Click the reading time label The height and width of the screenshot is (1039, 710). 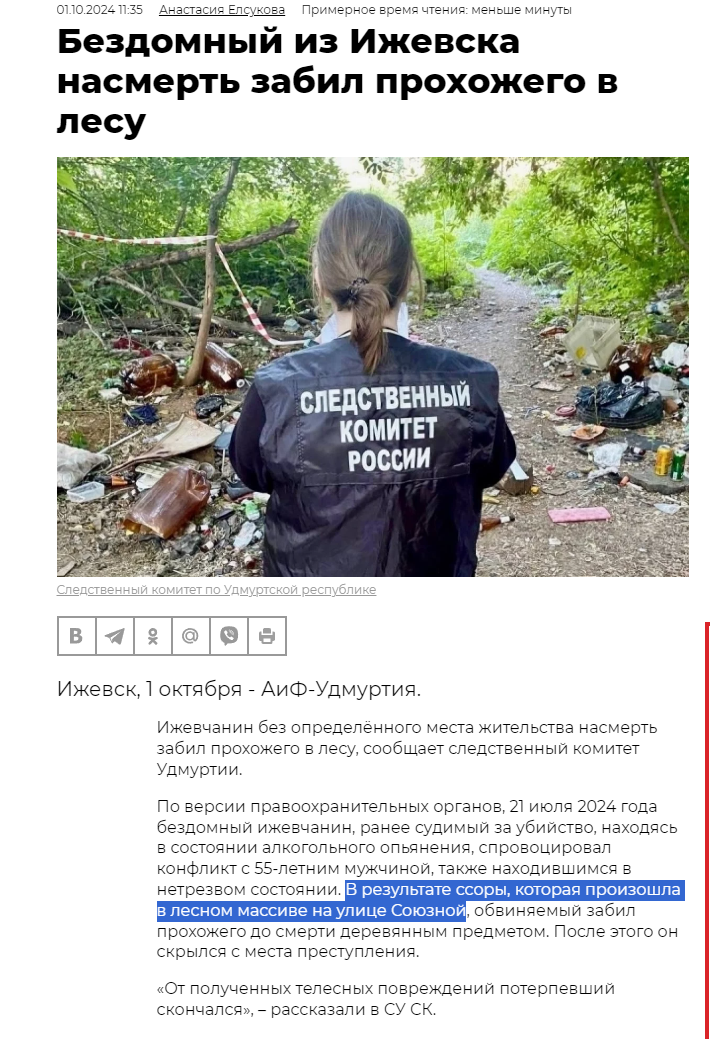(x=436, y=10)
